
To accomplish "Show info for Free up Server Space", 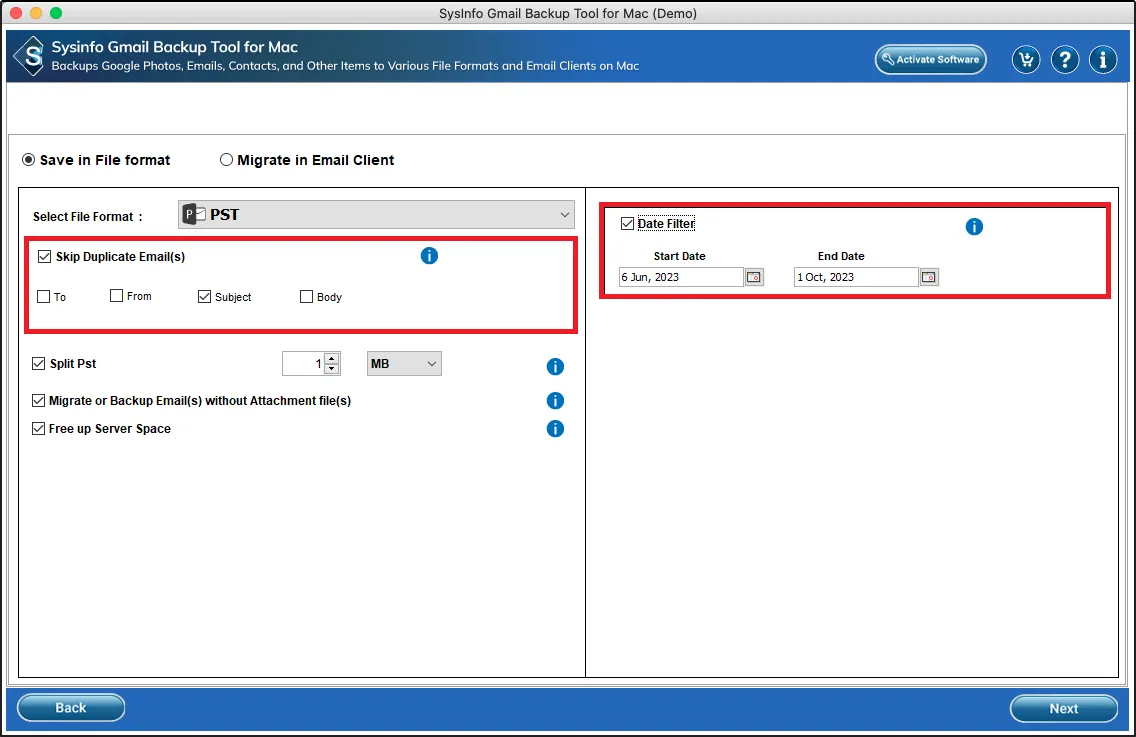I will tap(555, 429).
